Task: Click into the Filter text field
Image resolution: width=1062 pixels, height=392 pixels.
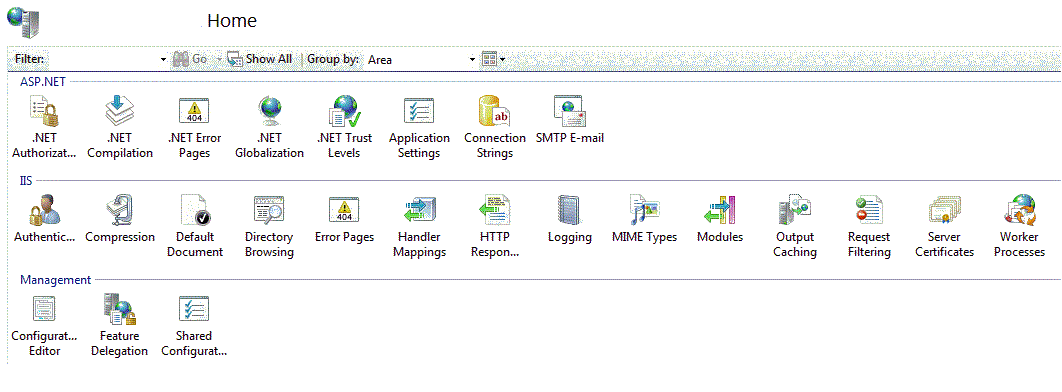Action: [102, 60]
